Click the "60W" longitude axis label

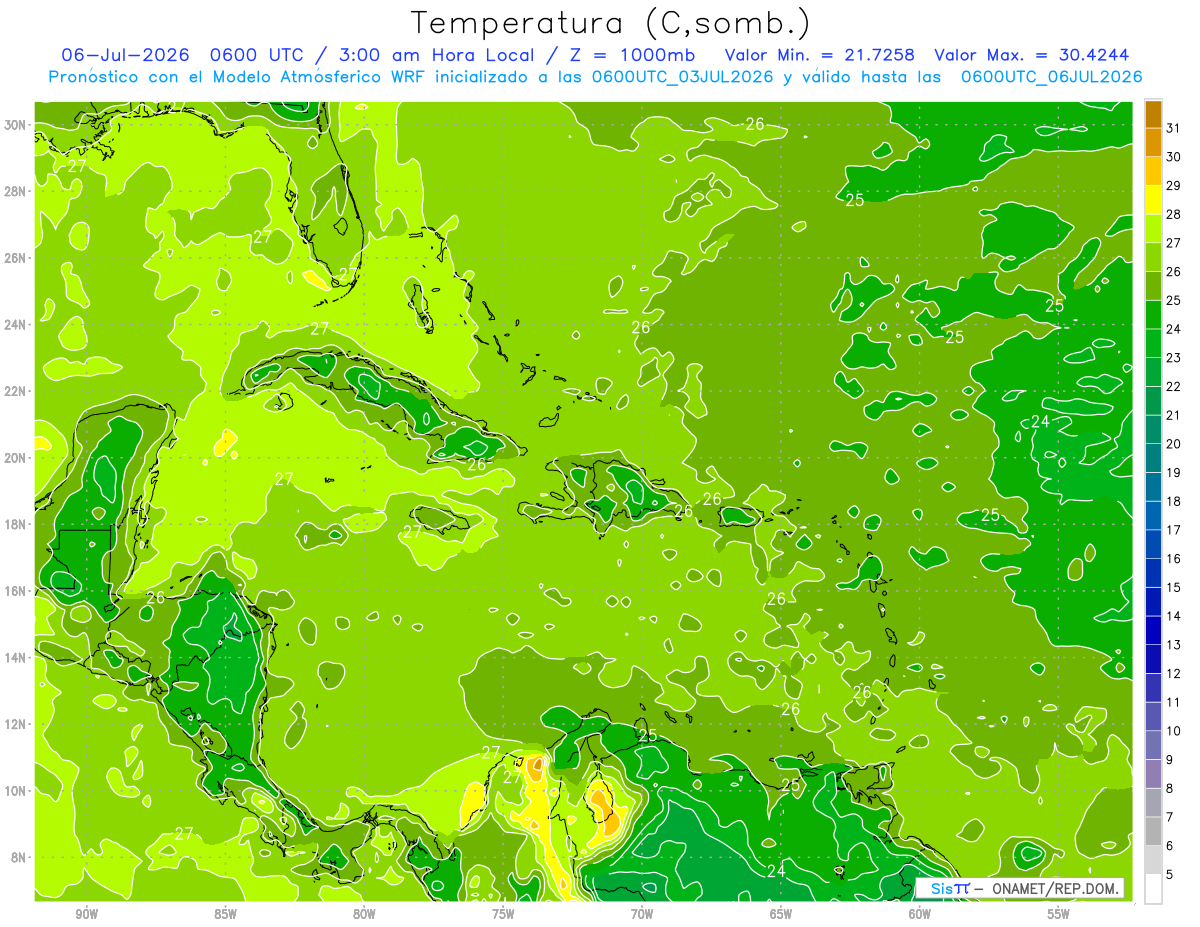[x=920, y=914]
